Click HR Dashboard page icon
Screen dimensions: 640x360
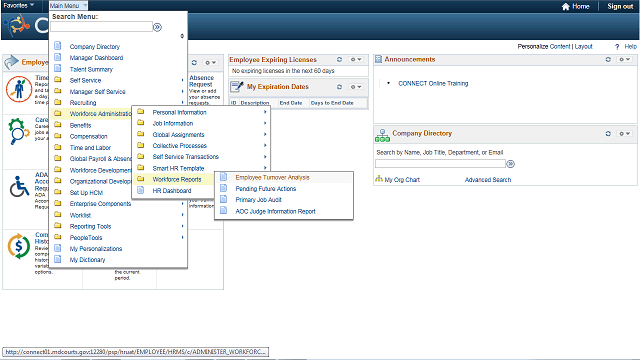(x=140, y=190)
